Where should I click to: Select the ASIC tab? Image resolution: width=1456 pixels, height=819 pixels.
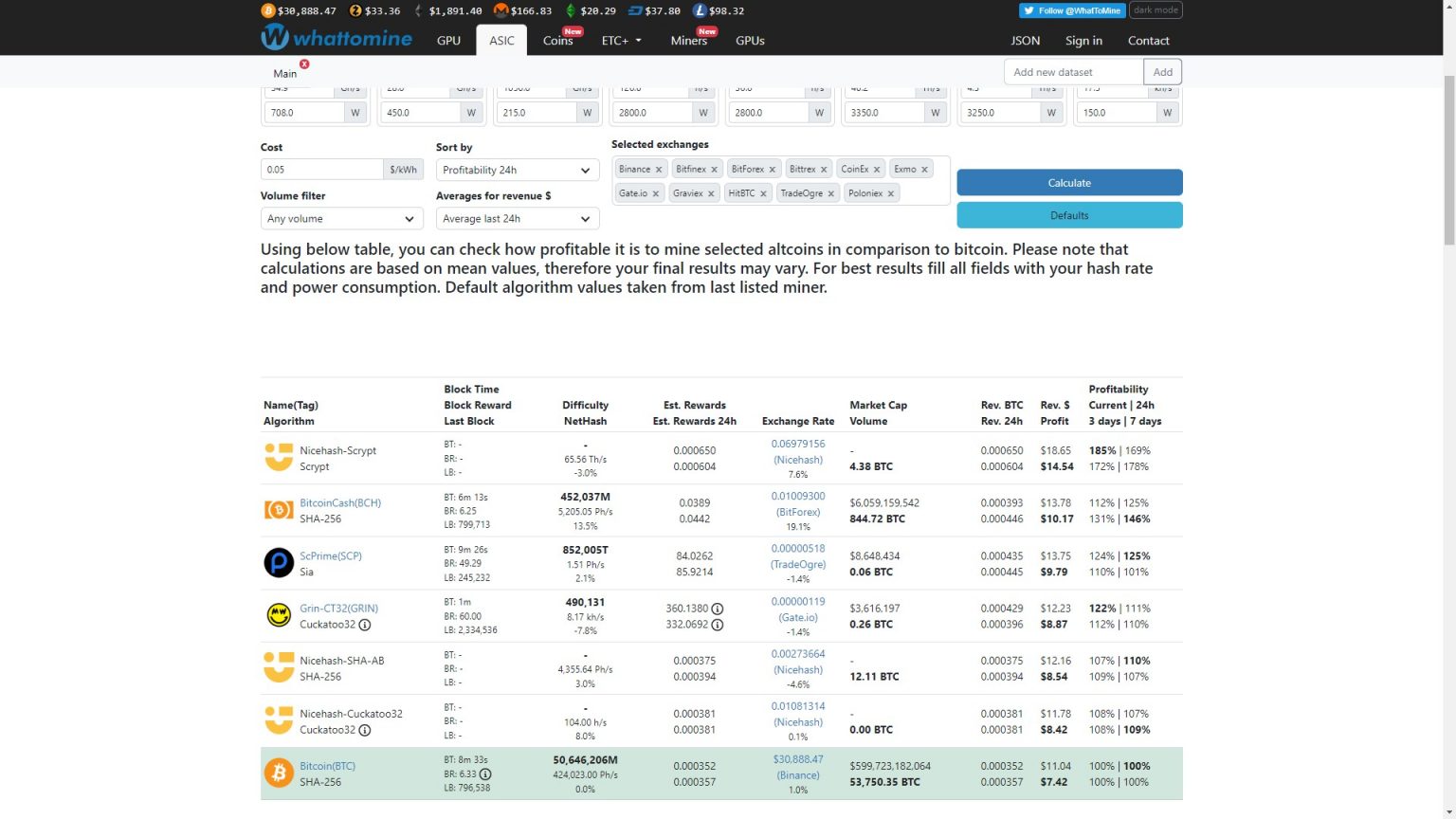(x=501, y=41)
